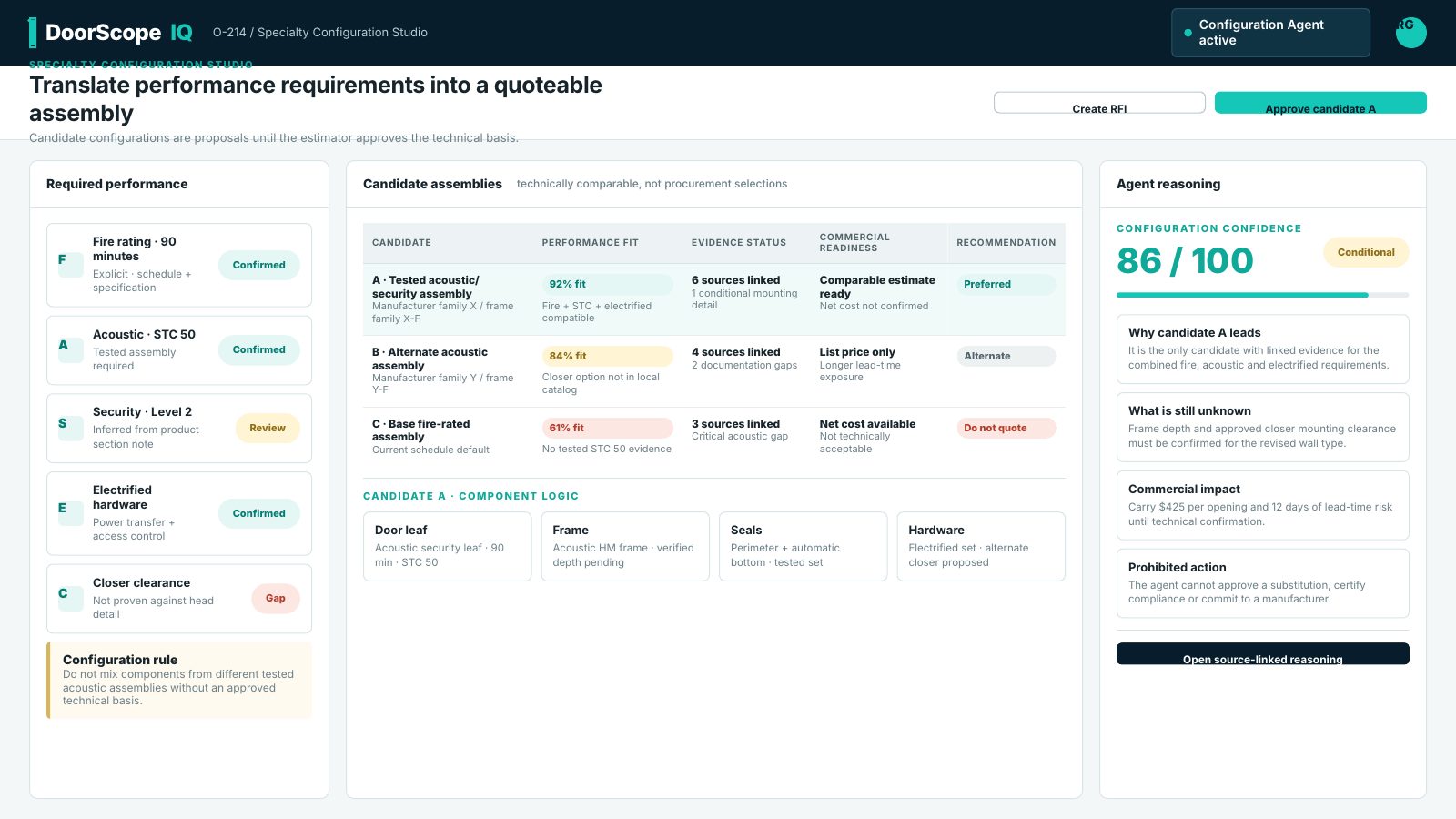Click the Preferred recommendation tag
Image resolution: width=1456 pixels, height=819 pixels.
pos(1006,284)
